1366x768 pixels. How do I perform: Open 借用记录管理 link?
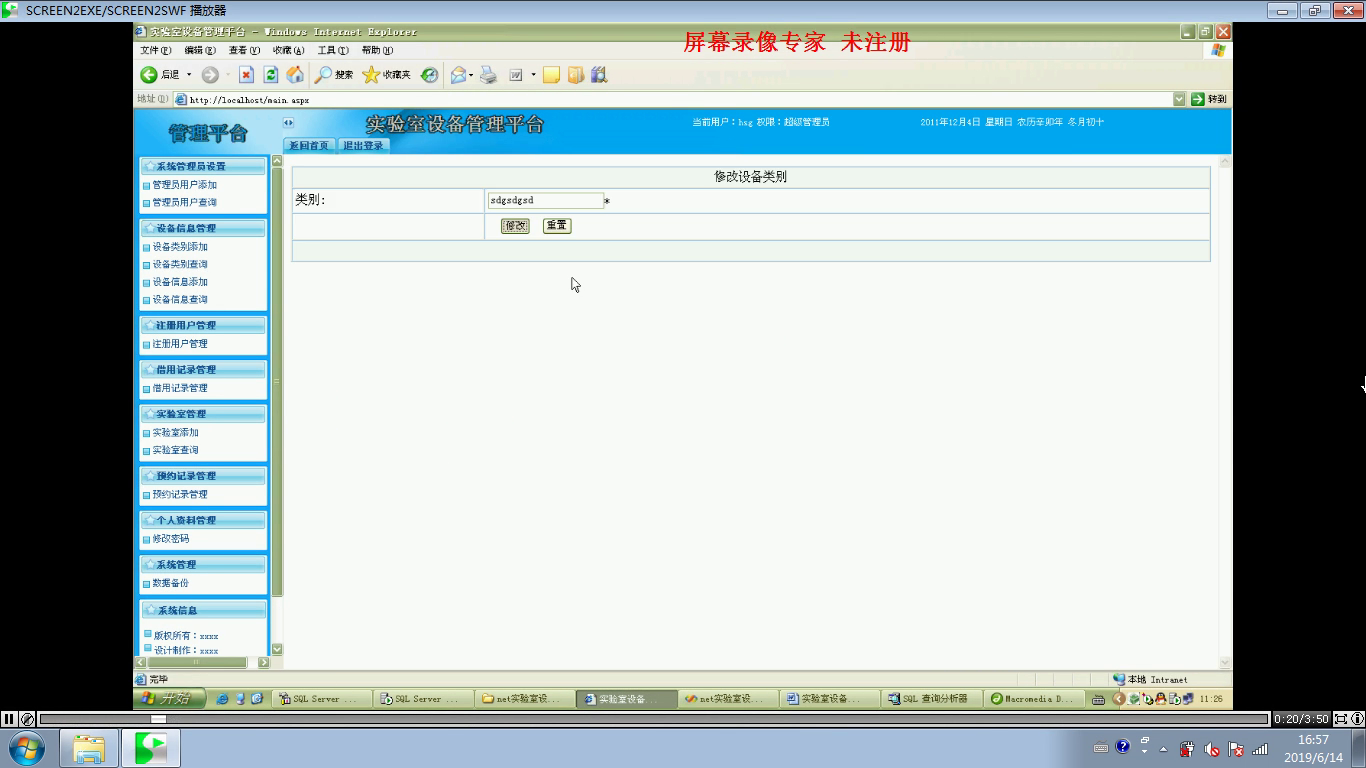tap(180, 388)
